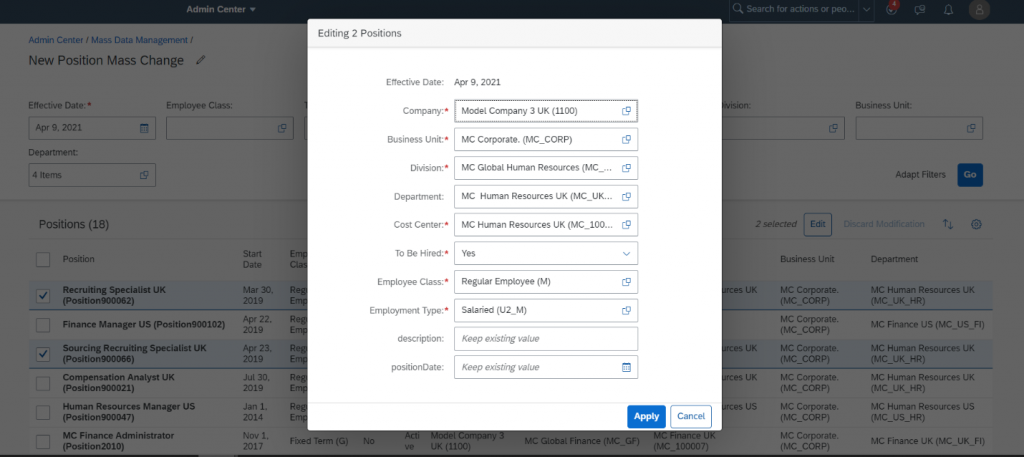Uncheck Recruiting Specialist UK row checkbox
This screenshot has width=1024, height=457.
click(x=43, y=296)
